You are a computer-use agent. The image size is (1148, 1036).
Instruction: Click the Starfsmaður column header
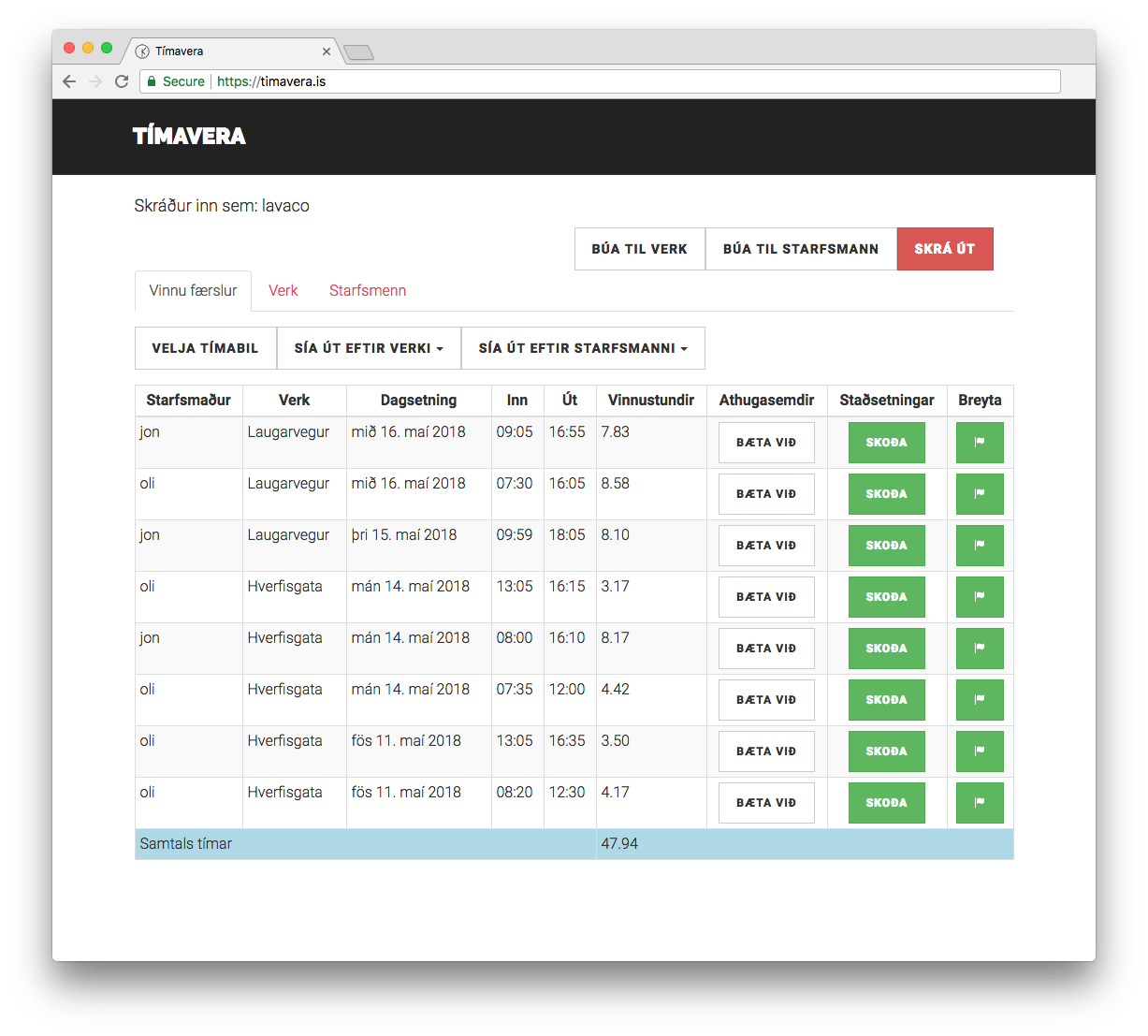tap(189, 401)
